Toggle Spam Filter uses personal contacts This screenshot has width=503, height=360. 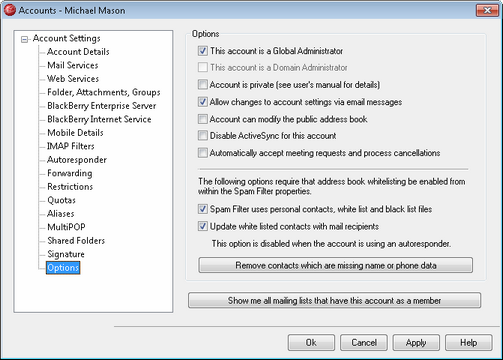pos(203,209)
